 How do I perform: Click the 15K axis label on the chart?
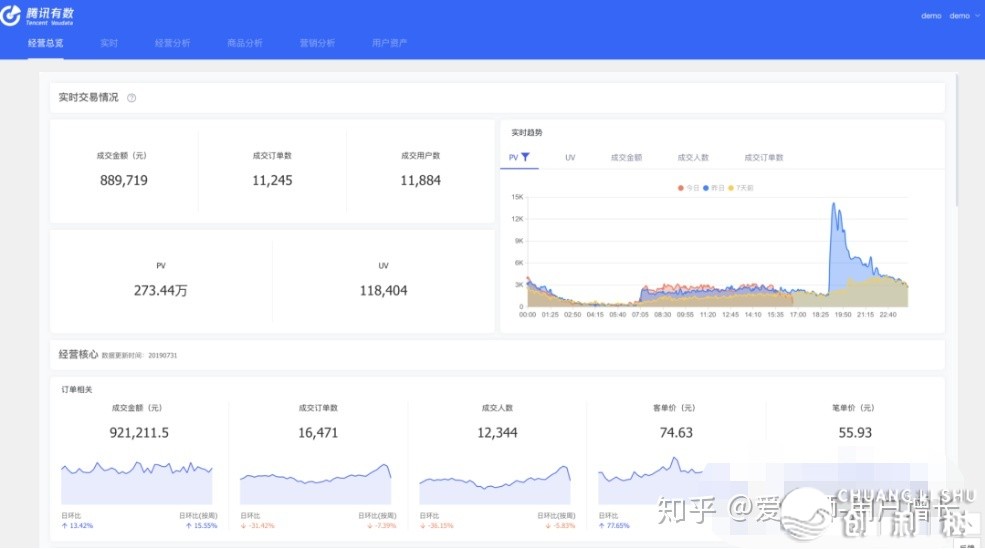(517, 197)
